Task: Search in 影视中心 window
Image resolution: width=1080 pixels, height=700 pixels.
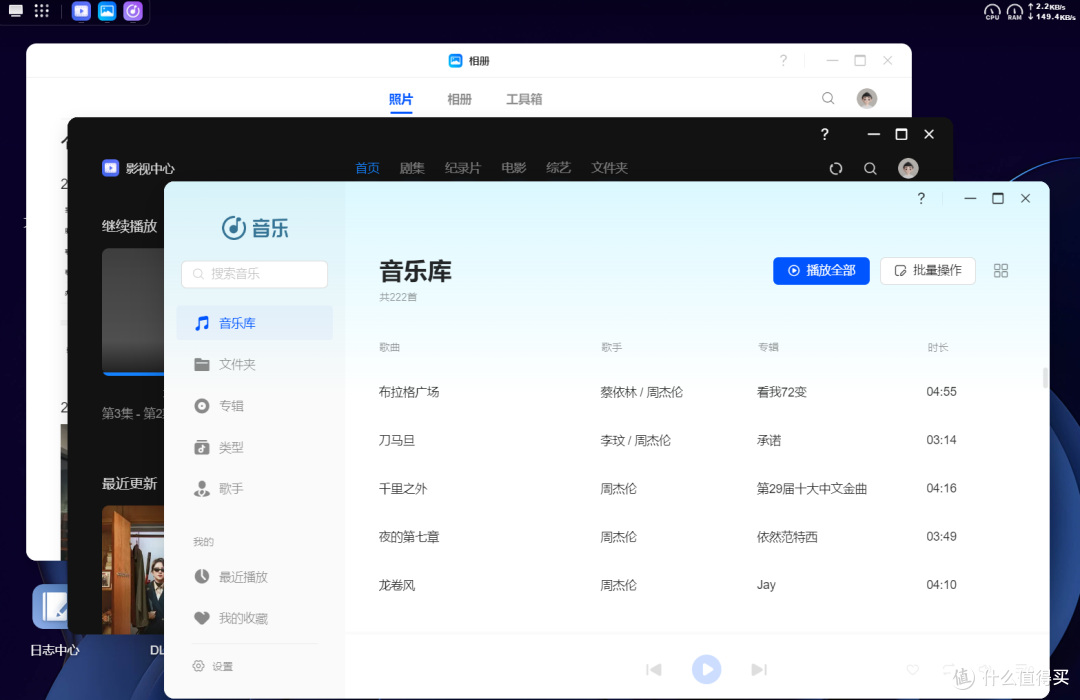Action: tap(870, 168)
